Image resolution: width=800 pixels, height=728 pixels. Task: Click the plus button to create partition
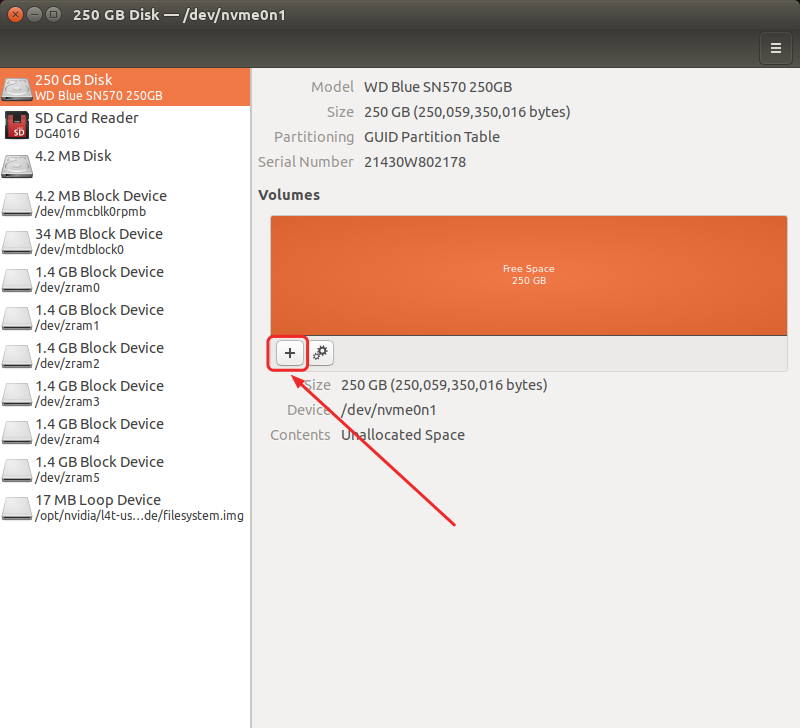[x=289, y=353]
